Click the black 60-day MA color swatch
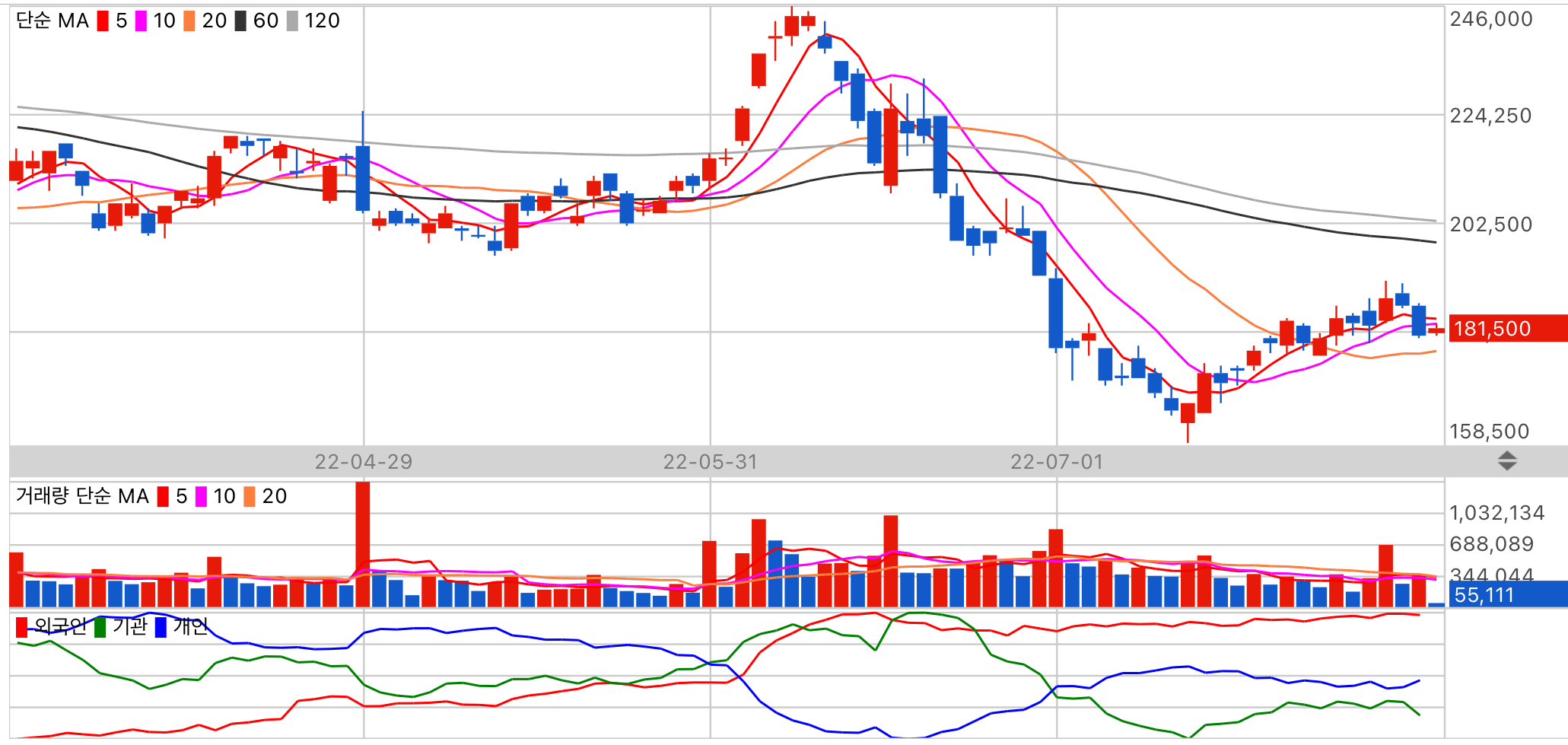1568x745 pixels. pos(240,21)
